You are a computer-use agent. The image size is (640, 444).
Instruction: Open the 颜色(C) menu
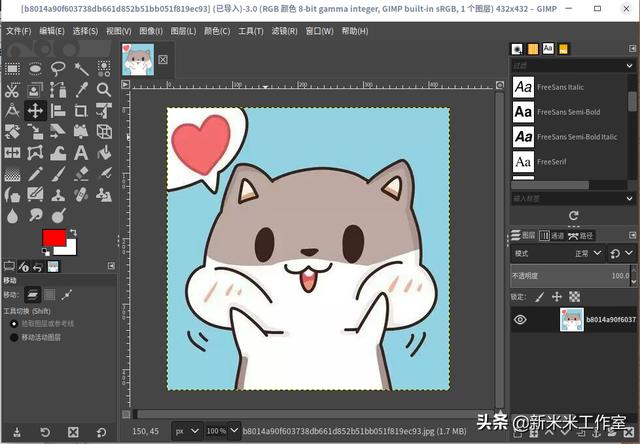[217, 31]
